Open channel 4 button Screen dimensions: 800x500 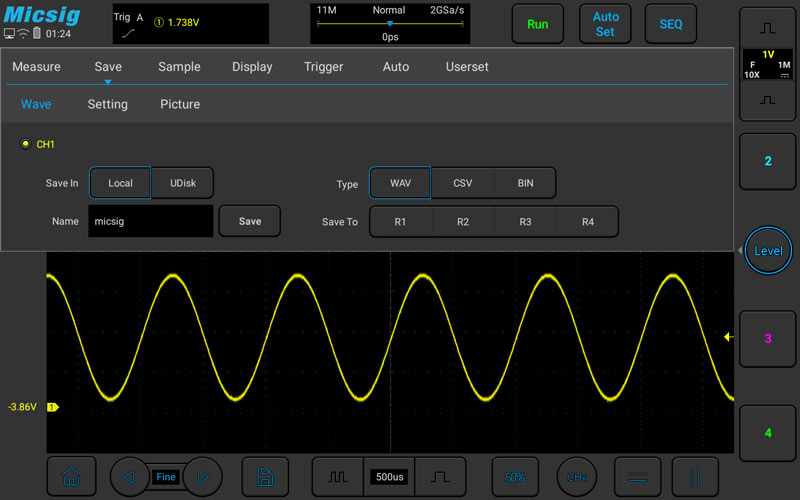[x=767, y=433]
